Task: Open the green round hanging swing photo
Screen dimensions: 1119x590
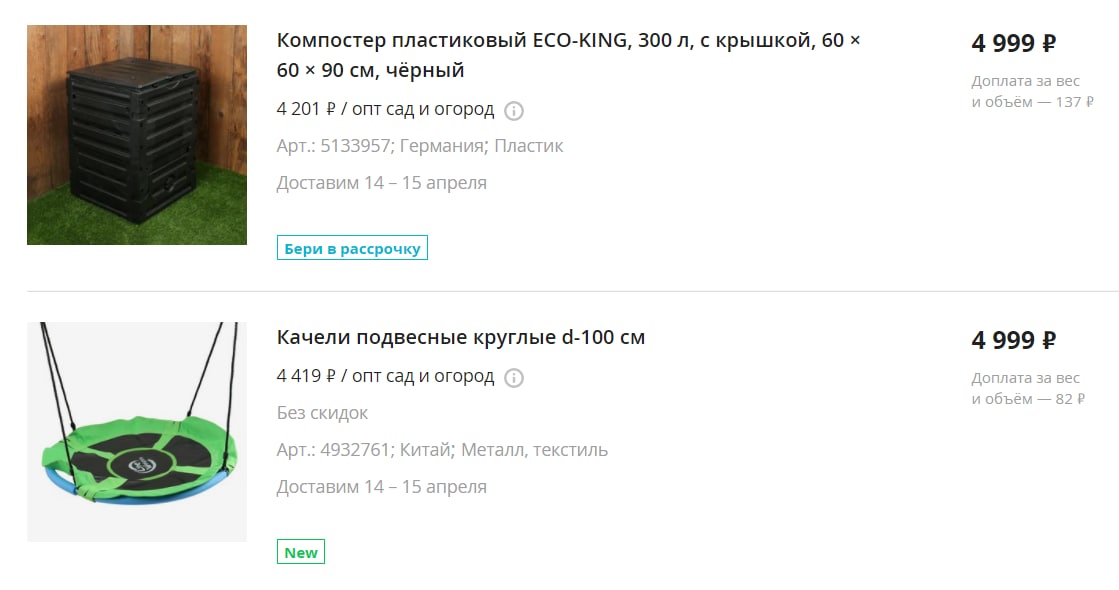Action: 137,432
